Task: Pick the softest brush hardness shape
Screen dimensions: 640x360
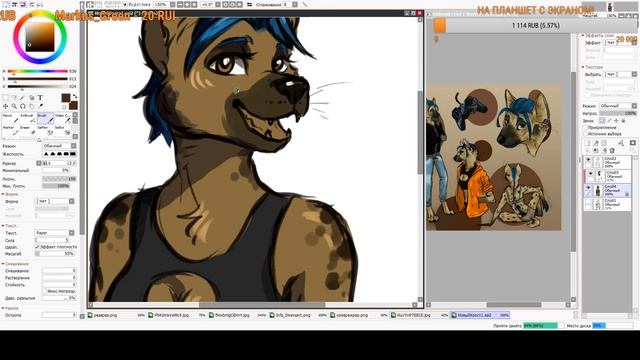Action: 46,154
